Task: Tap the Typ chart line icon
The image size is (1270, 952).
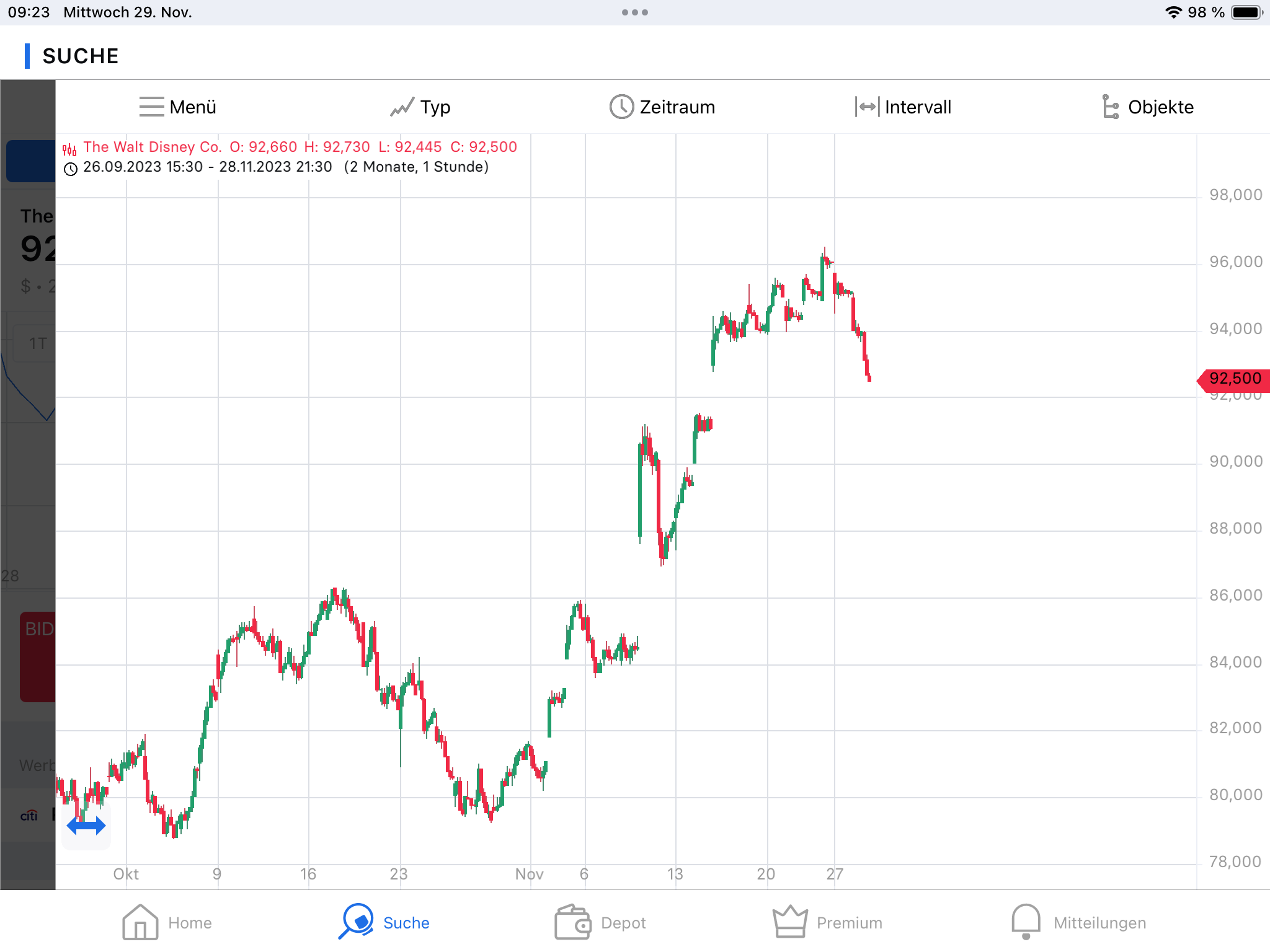Action: pyautogui.click(x=402, y=107)
